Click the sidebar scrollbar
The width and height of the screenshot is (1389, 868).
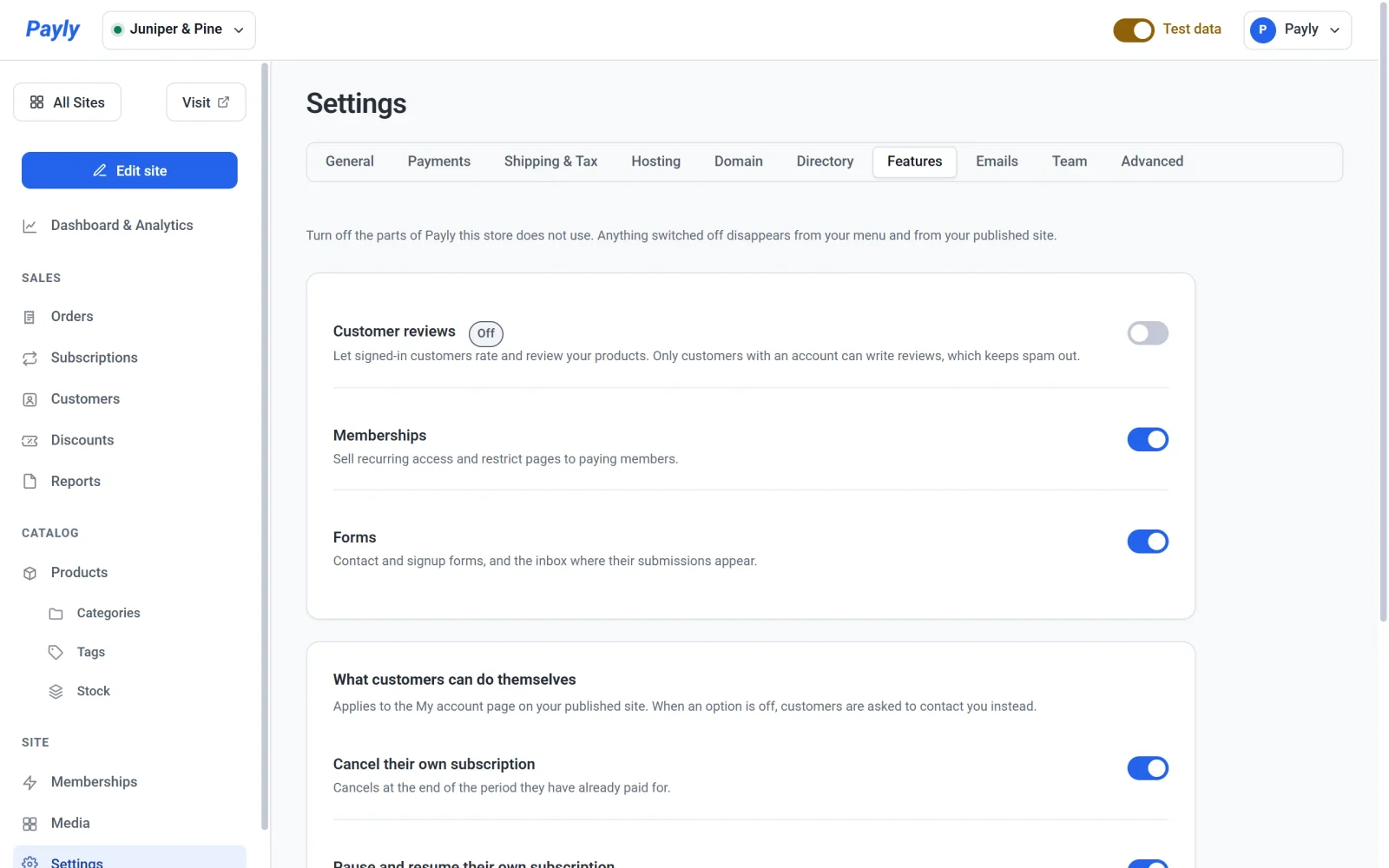pos(265,446)
